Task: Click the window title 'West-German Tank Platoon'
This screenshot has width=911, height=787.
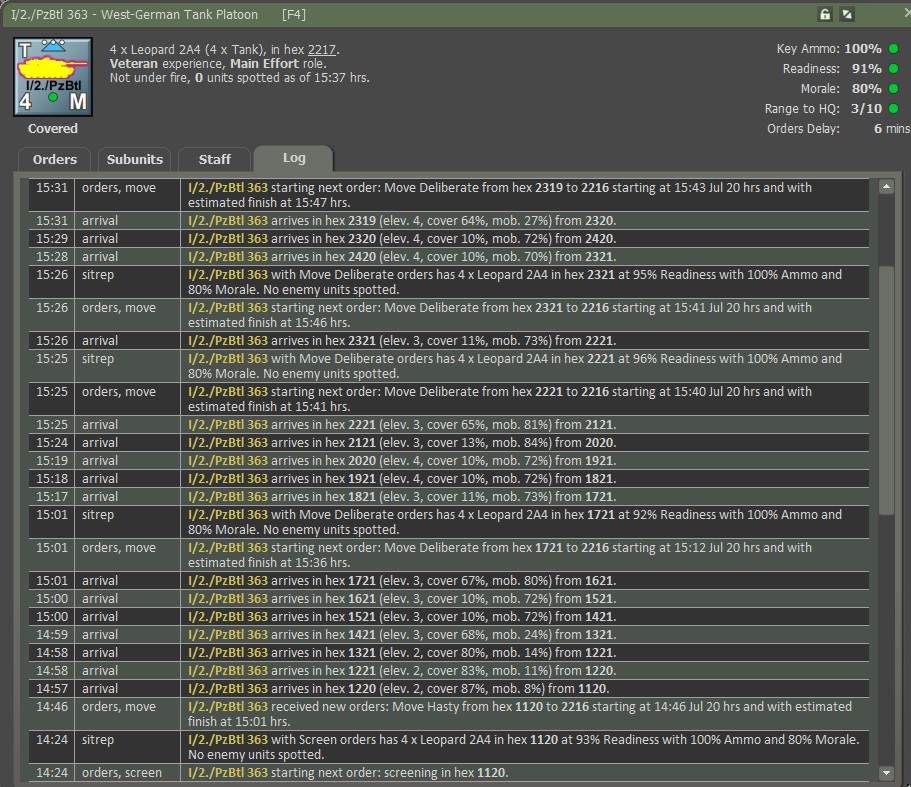Action: pos(180,15)
